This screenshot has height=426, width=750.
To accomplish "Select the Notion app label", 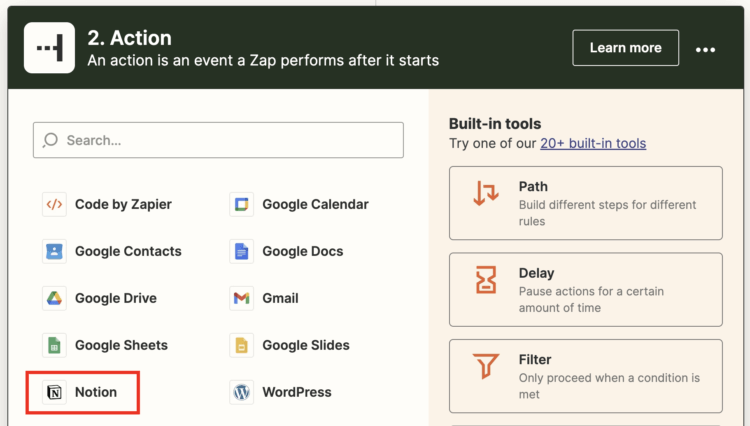I will pyautogui.click(x=96, y=392).
